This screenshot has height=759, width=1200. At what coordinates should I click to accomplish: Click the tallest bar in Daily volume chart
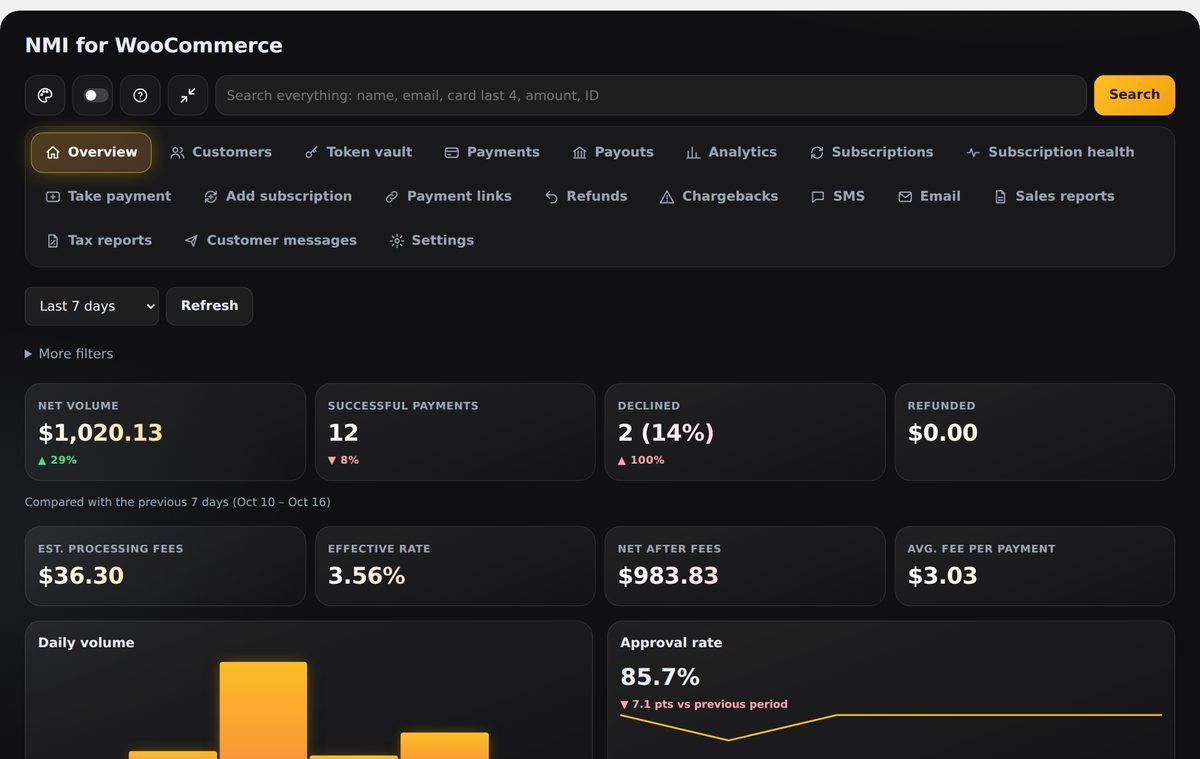(x=263, y=710)
